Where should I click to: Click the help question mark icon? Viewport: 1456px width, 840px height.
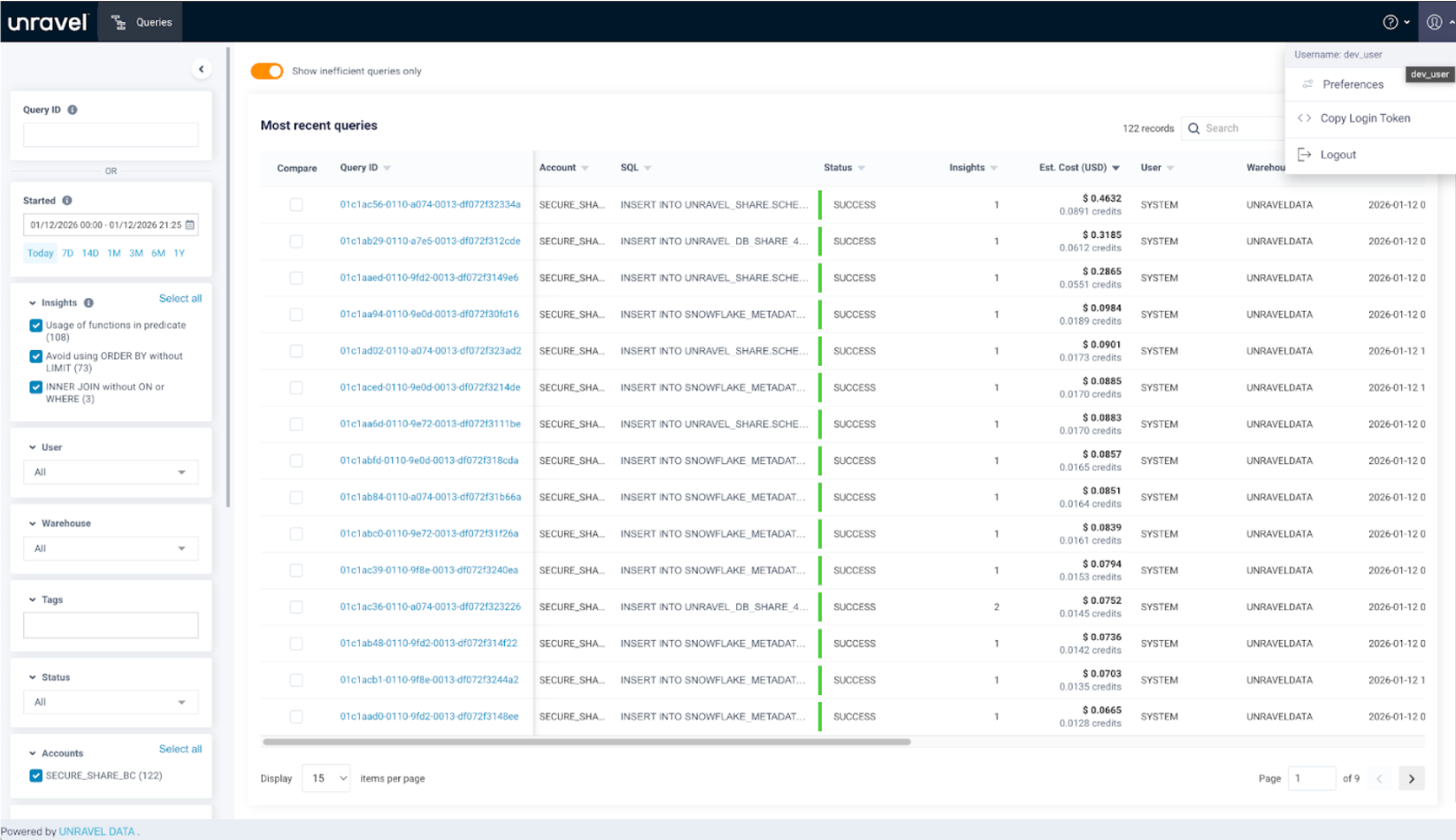[1391, 22]
